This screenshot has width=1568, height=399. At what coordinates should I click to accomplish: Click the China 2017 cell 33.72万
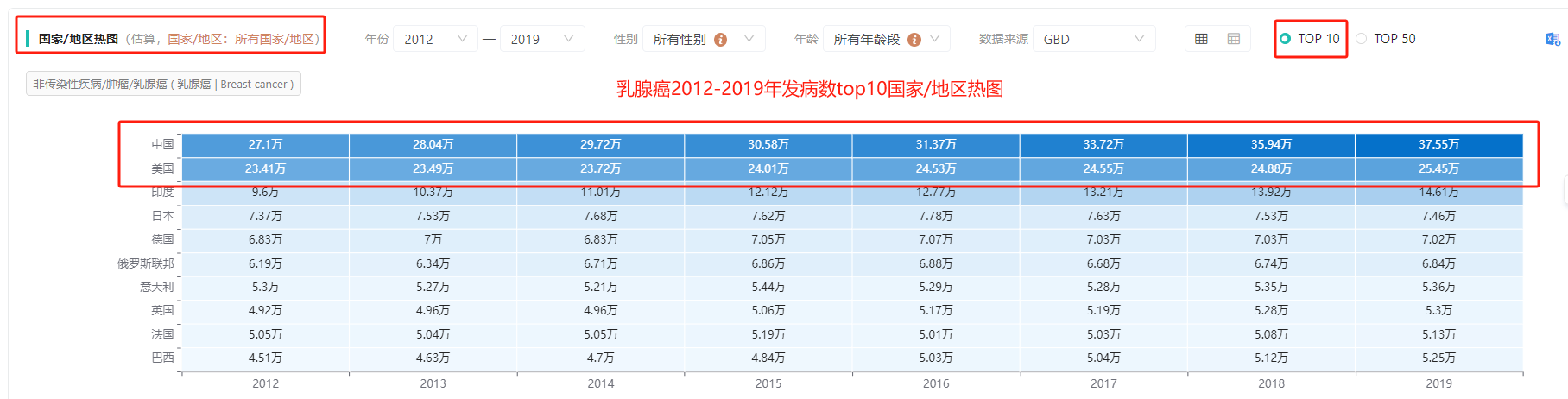click(1103, 144)
